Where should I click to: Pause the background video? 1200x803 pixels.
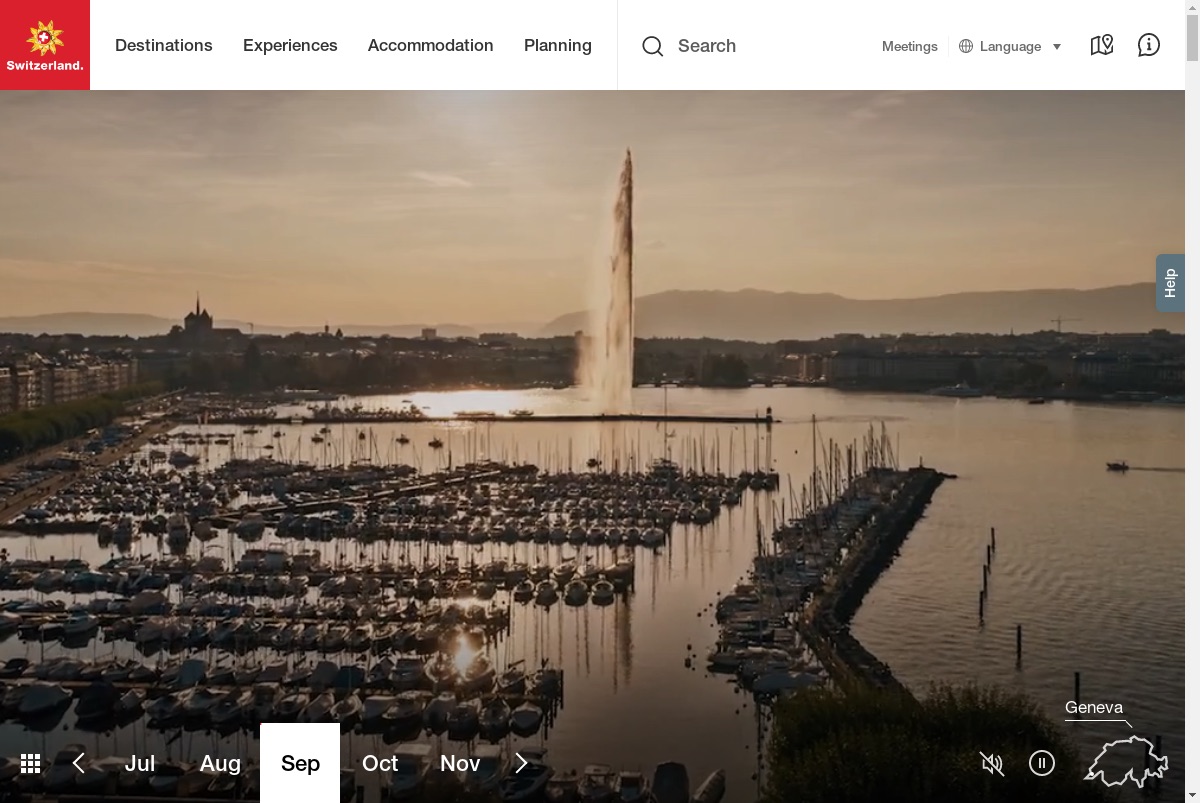pos(1042,764)
